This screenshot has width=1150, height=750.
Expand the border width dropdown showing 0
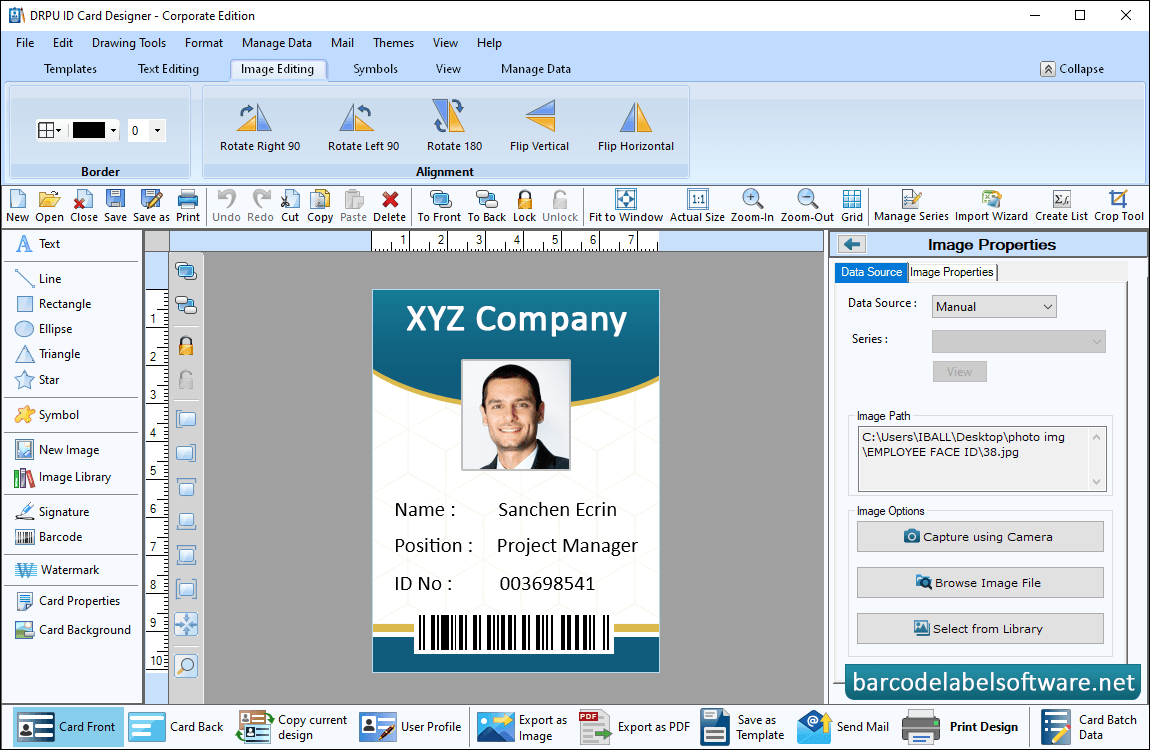coord(157,130)
